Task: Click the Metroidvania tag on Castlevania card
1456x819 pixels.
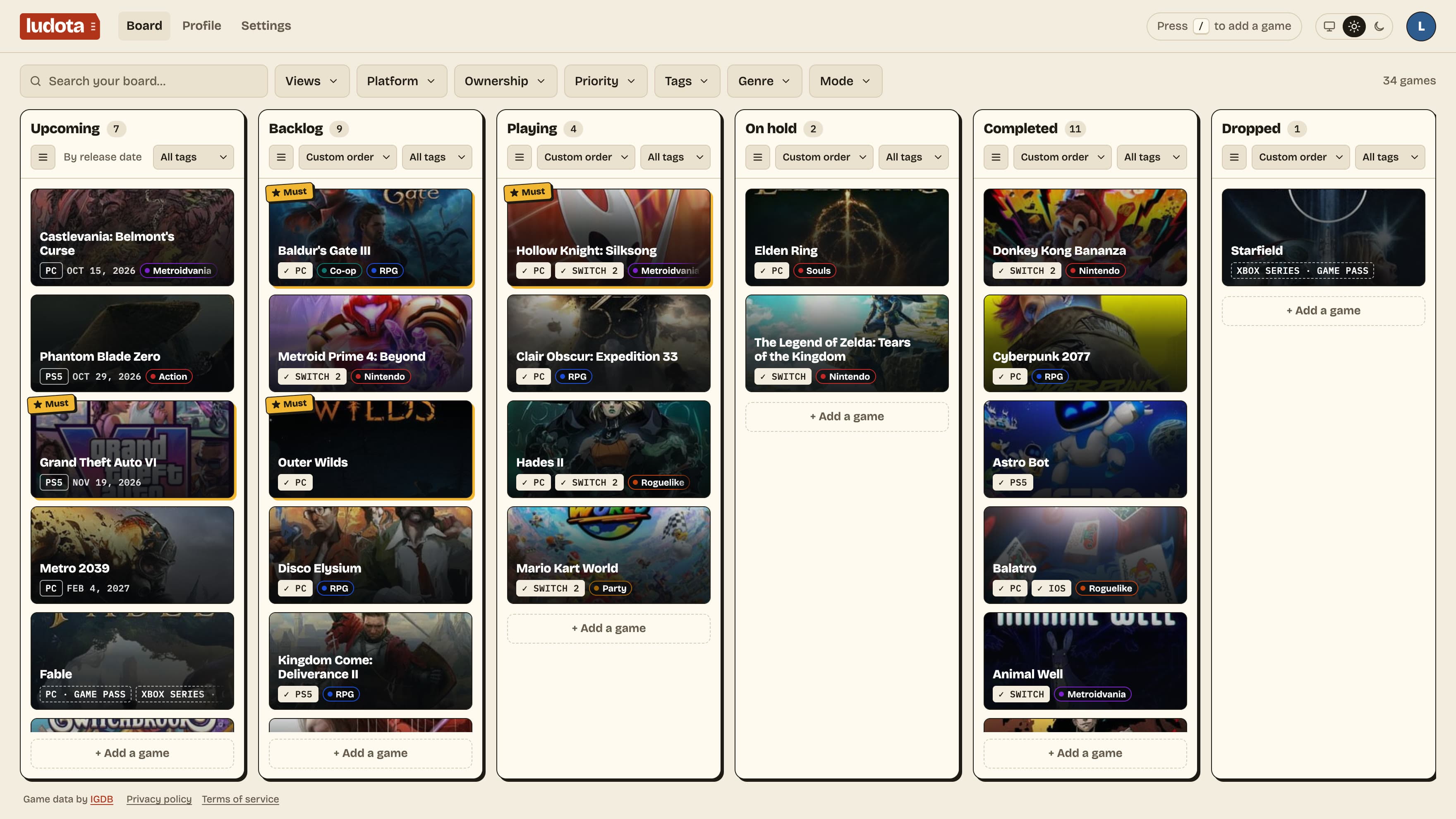Action: [178, 271]
